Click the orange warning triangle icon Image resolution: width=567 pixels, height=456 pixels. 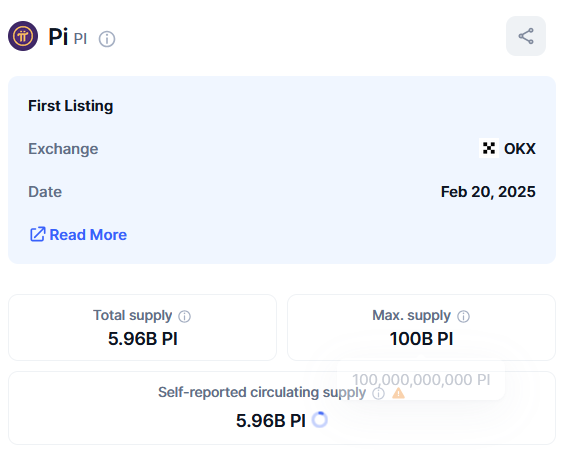[398, 393]
